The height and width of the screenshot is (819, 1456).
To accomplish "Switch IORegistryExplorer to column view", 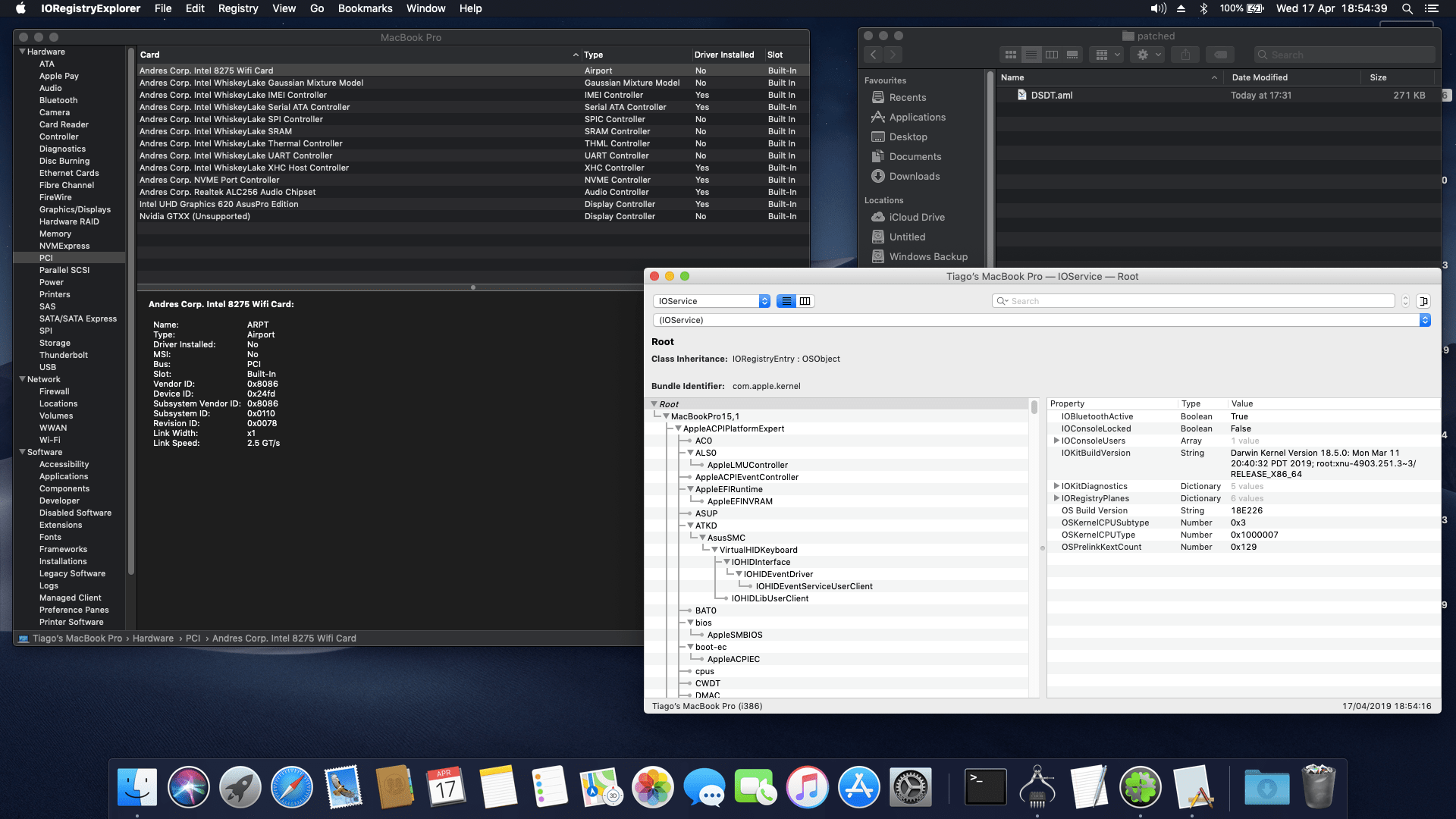I will pos(805,301).
